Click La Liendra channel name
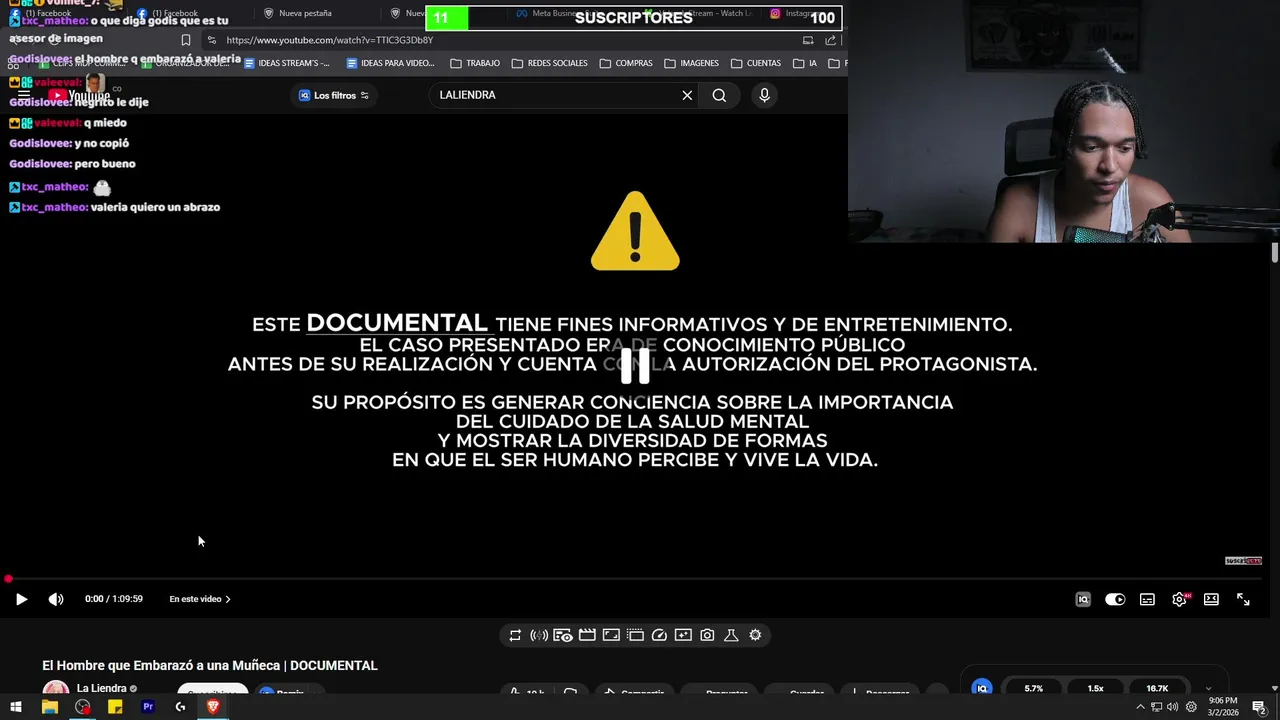The image size is (1280, 720). pos(102,688)
